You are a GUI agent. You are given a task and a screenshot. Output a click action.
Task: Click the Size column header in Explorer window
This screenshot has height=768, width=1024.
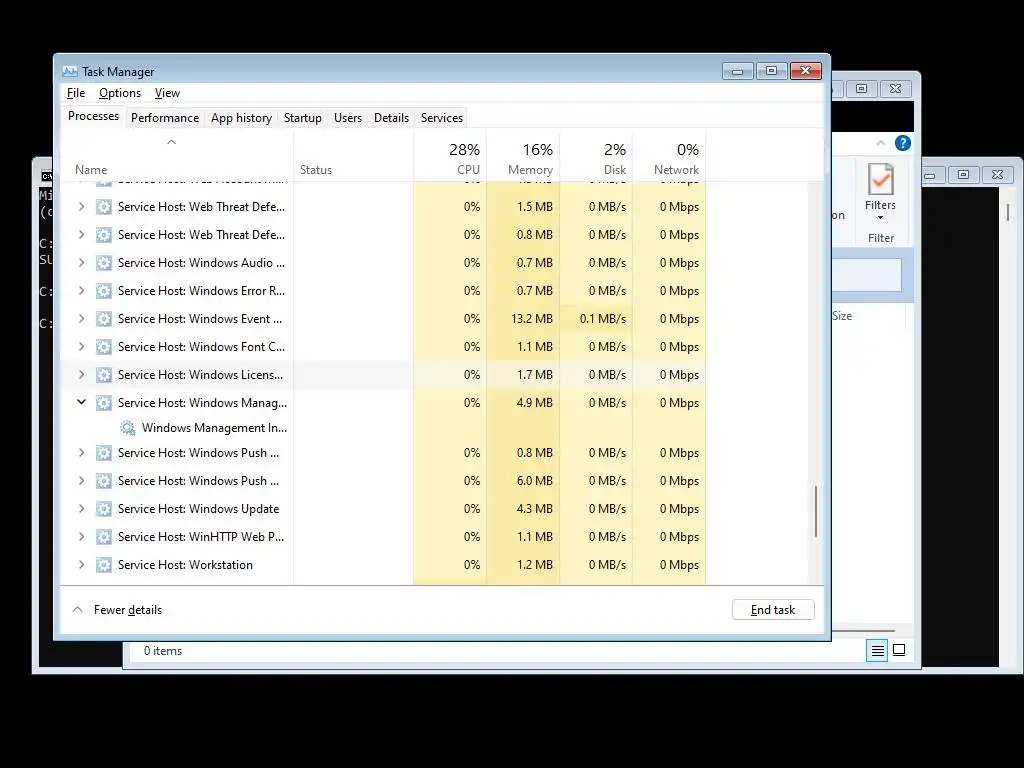point(842,316)
